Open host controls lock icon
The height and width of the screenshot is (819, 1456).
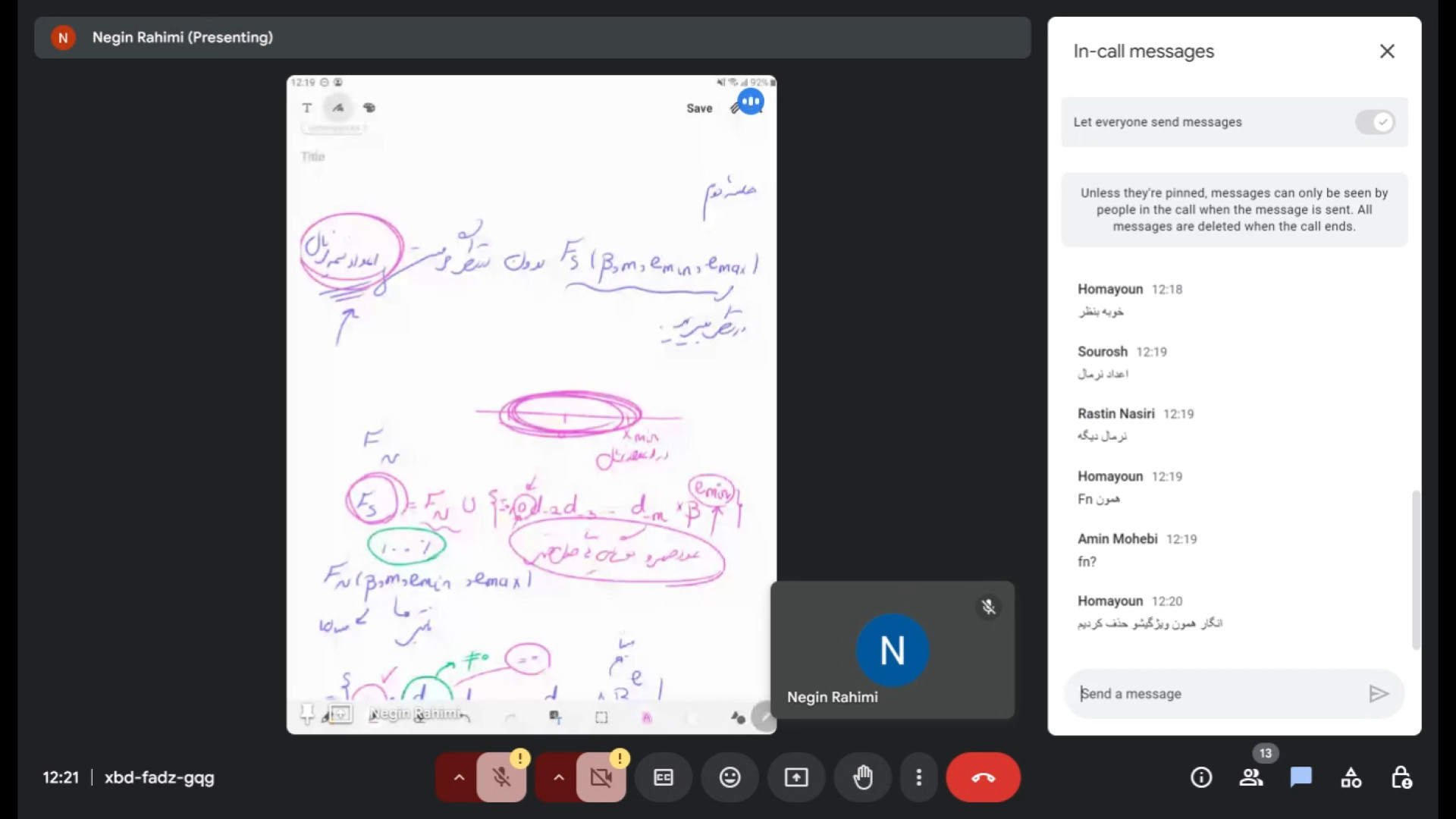coord(1401,777)
